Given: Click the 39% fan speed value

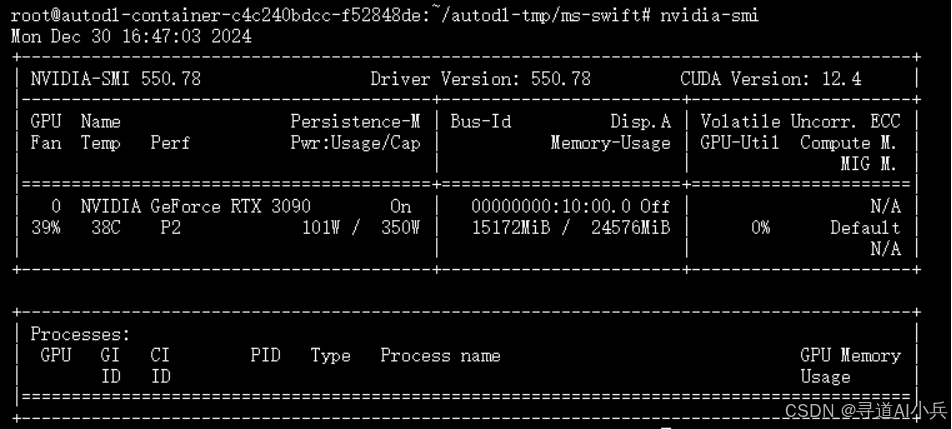Looking at the screenshot, I should 45,227.
